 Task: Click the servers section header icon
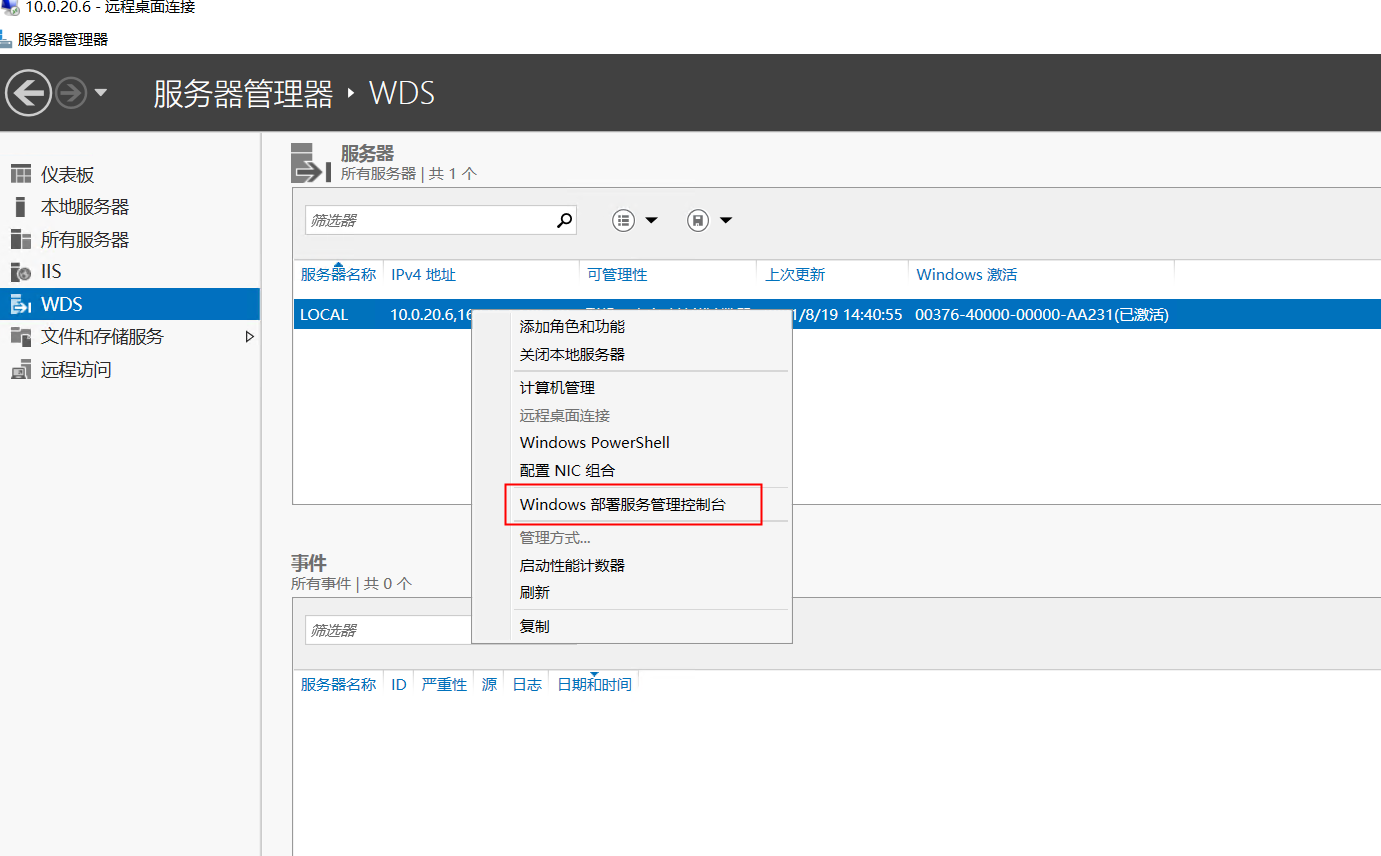coord(310,162)
